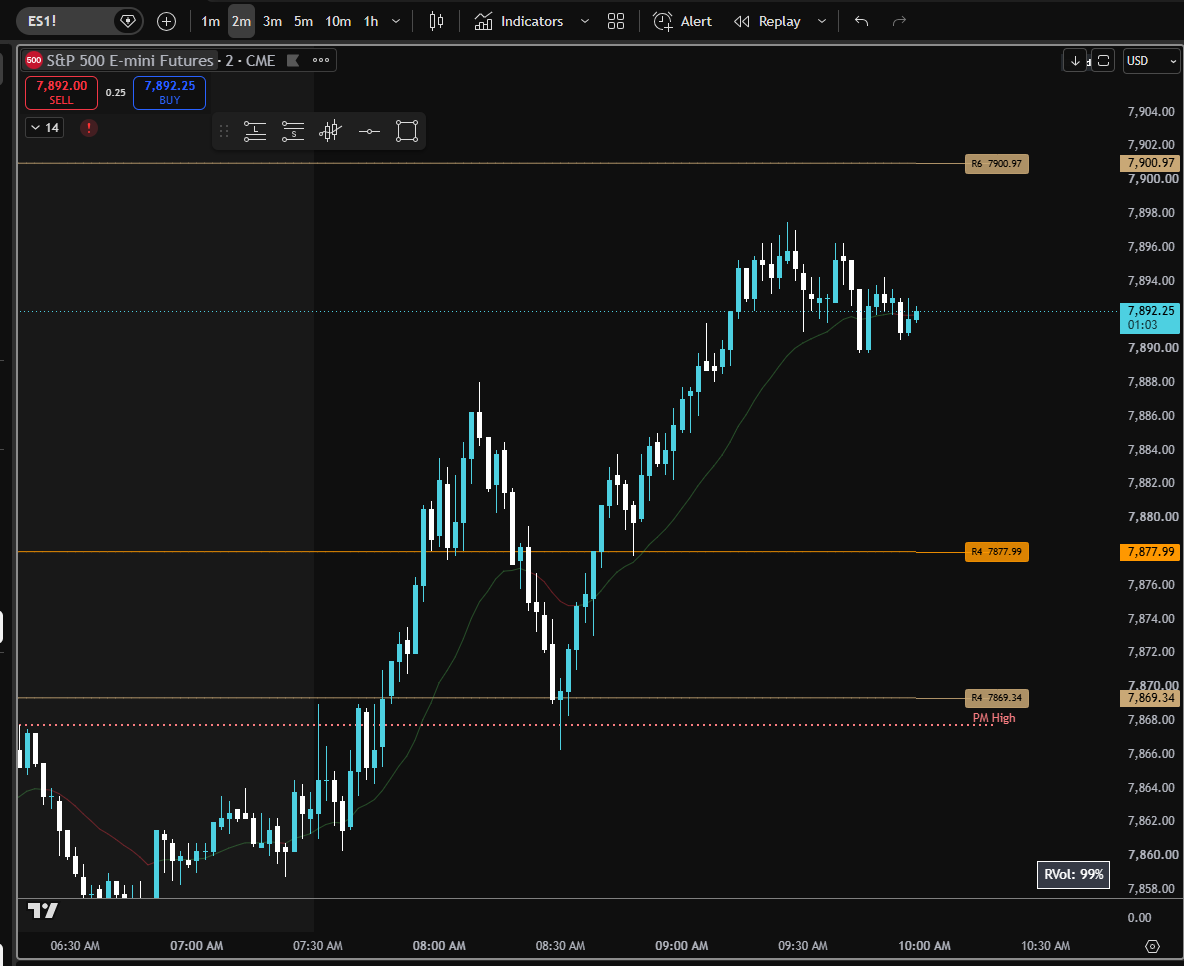Add a comparison symbol with the plus icon

coord(166,21)
